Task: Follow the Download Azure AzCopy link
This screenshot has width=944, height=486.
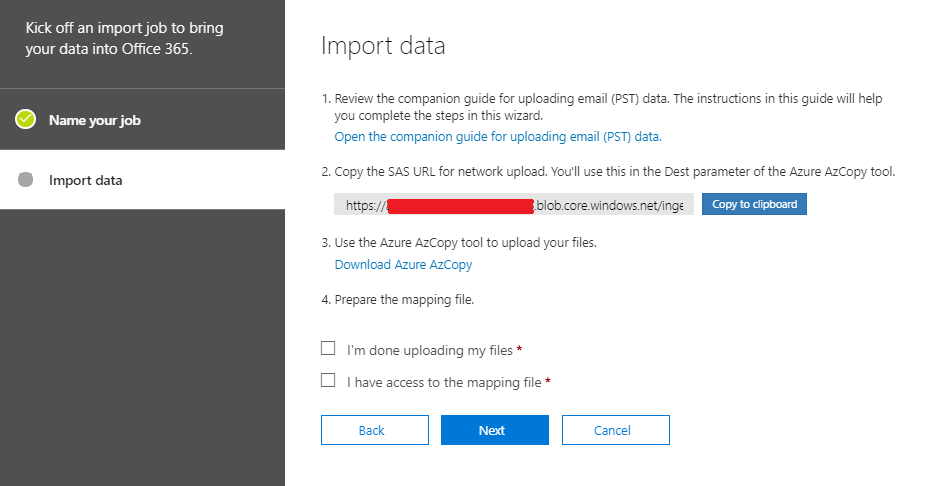Action: [x=403, y=265]
